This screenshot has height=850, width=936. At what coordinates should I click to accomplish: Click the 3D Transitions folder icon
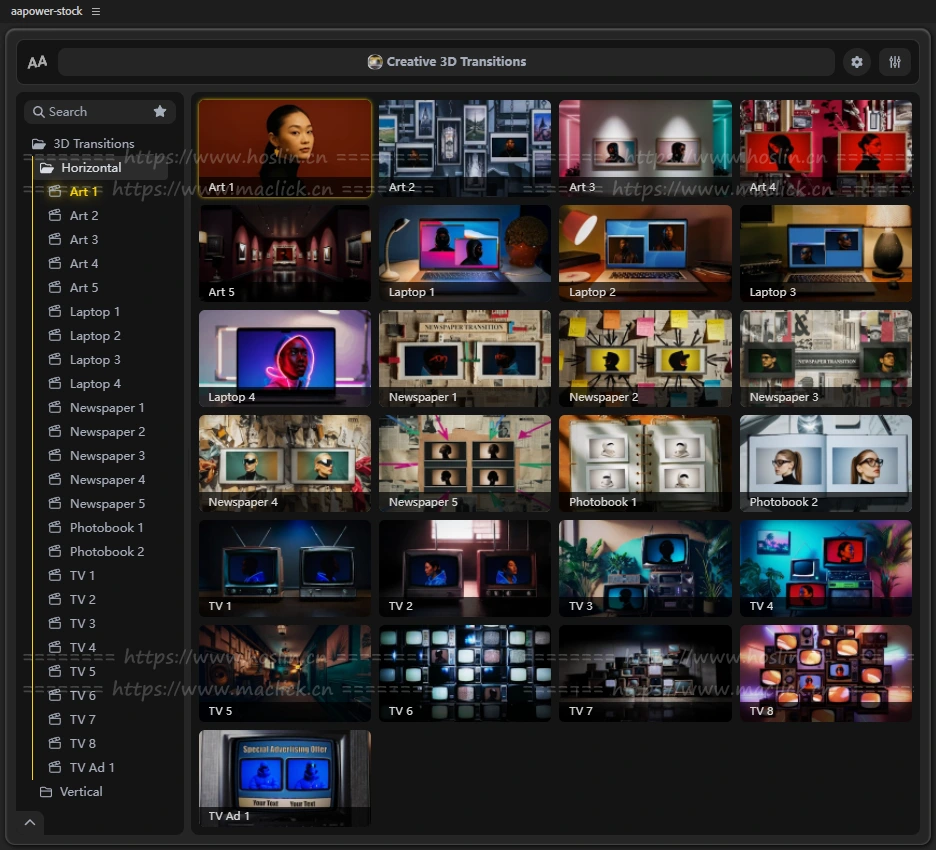click(x=39, y=144)
